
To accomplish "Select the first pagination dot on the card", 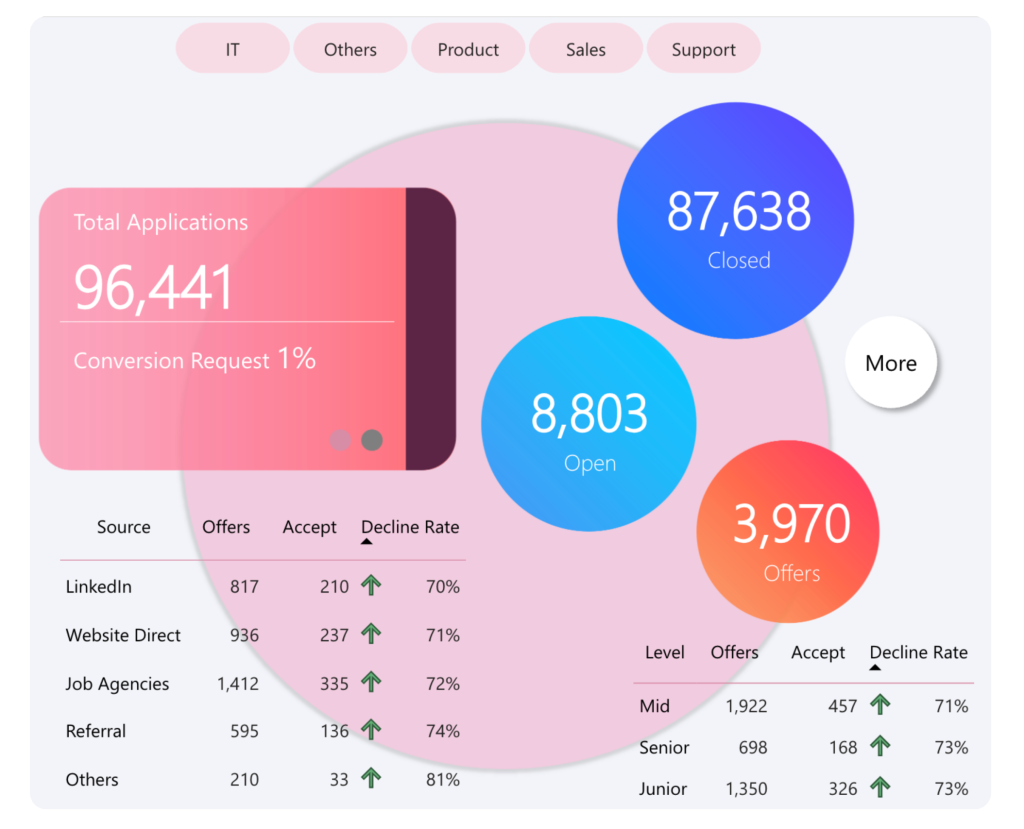I will (340, 440).
